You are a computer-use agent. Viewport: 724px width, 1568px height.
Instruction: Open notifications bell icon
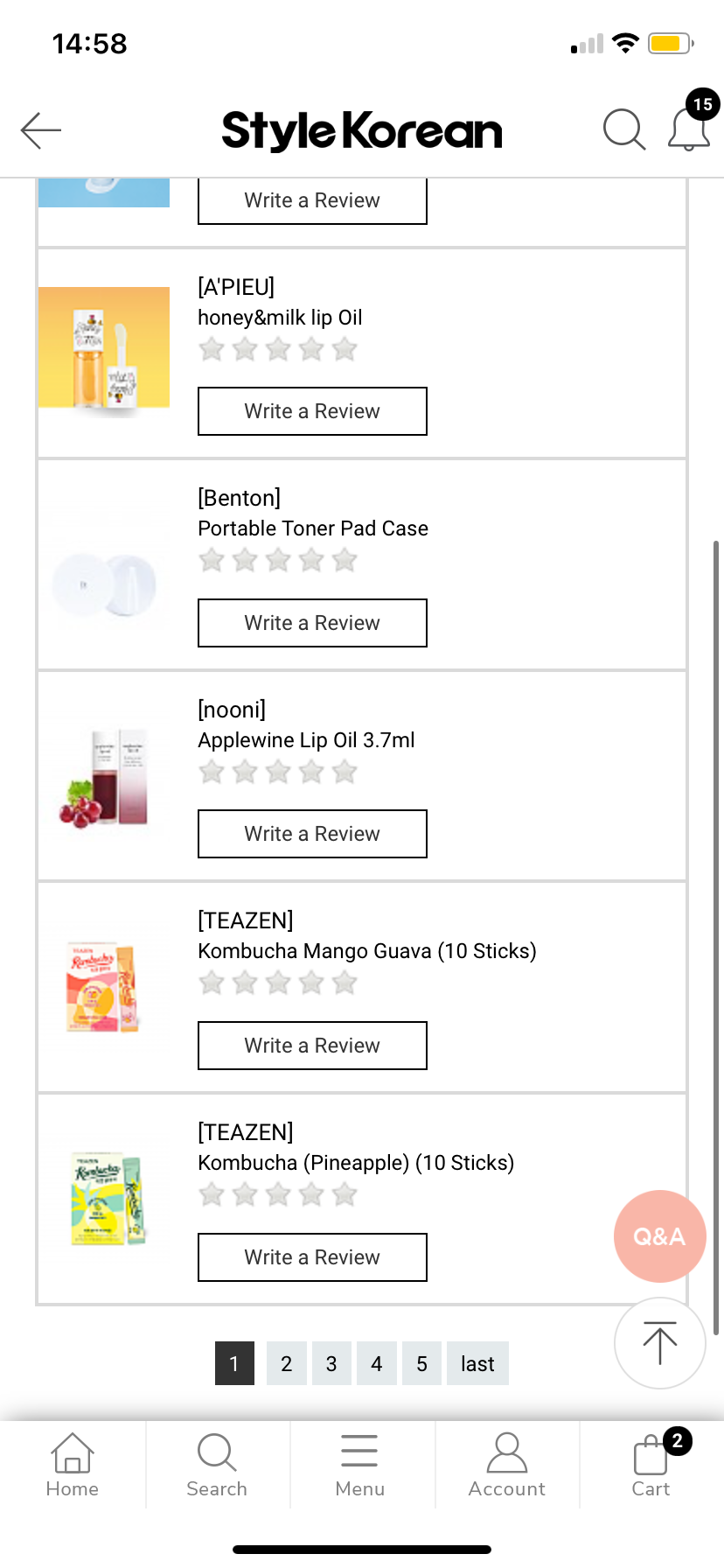(x=689, y=129)
